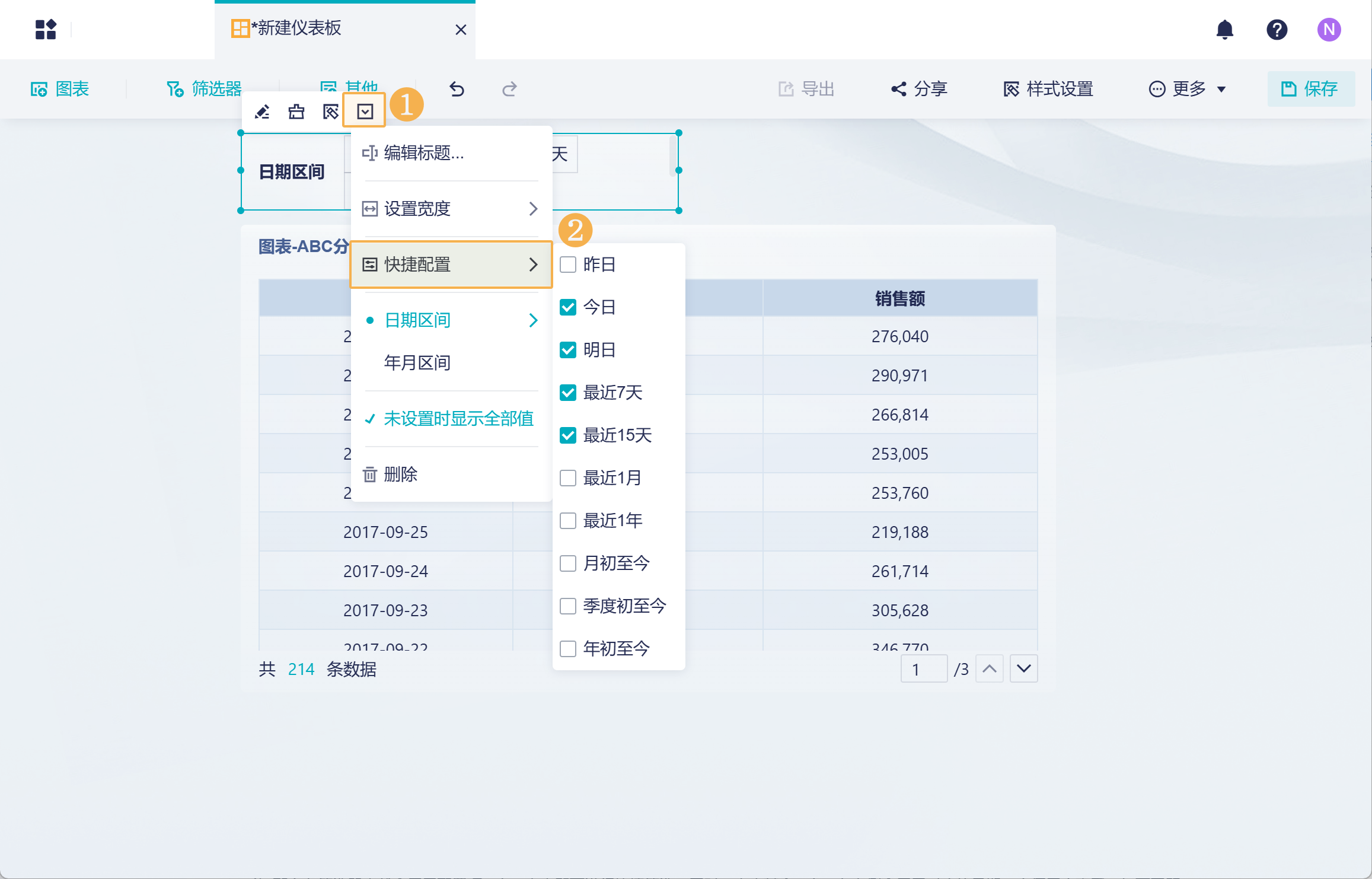Click the widget dropdown menu button

(365, 112)
